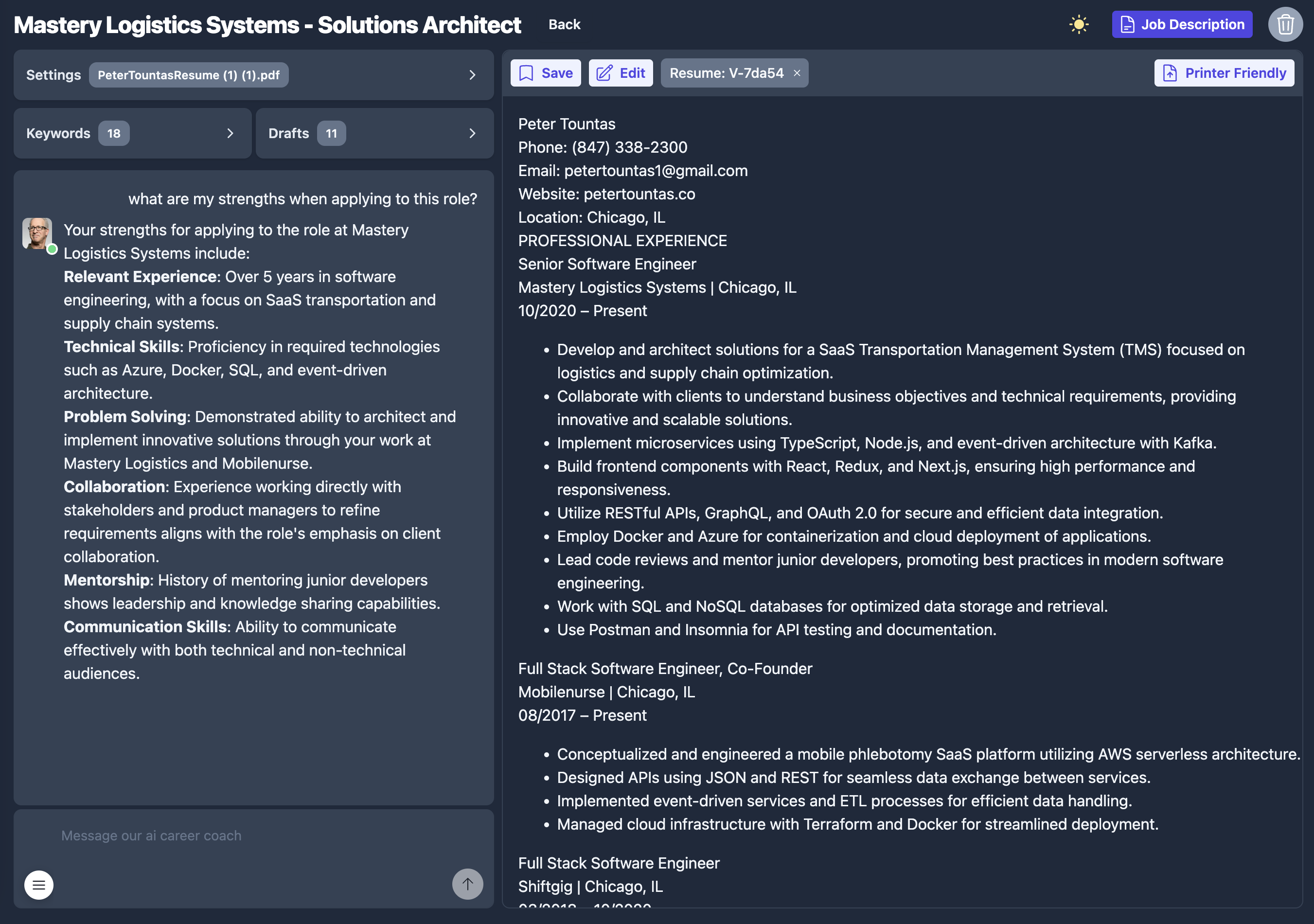Click the Printer Friendly document icon
Image resolution: width=1314 pixels, height=924 pixels.
(1170, 73)
